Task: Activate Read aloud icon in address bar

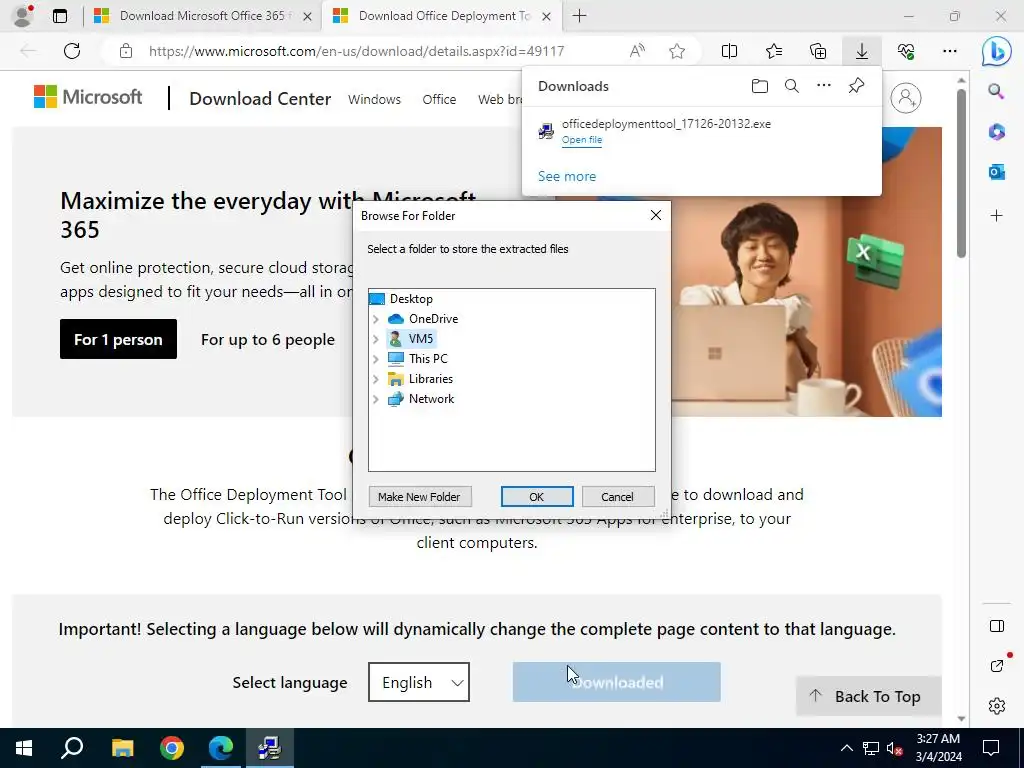Action: [637, 51]
